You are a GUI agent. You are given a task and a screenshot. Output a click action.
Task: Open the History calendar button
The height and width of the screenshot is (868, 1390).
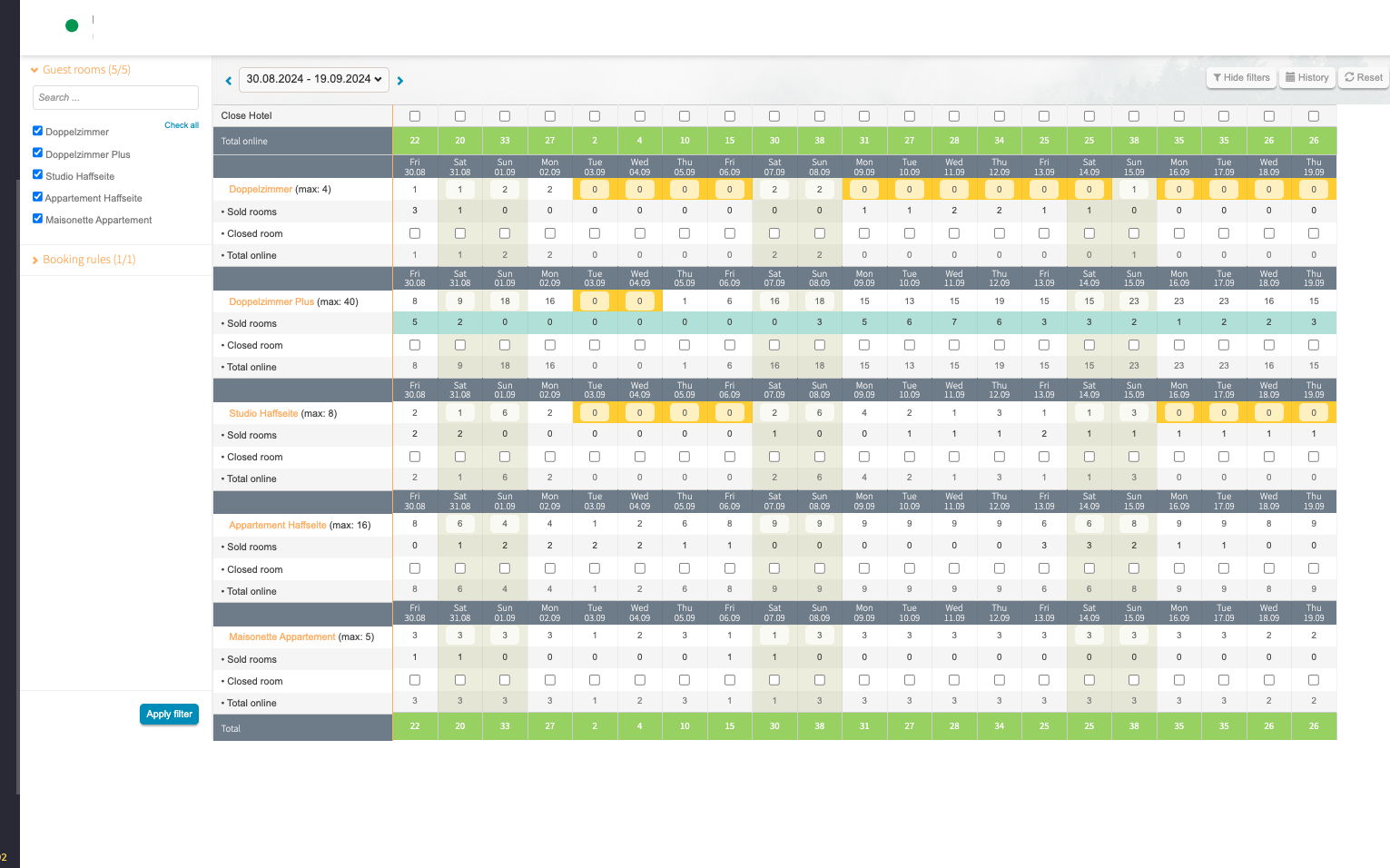click(x=1306, y=78)
